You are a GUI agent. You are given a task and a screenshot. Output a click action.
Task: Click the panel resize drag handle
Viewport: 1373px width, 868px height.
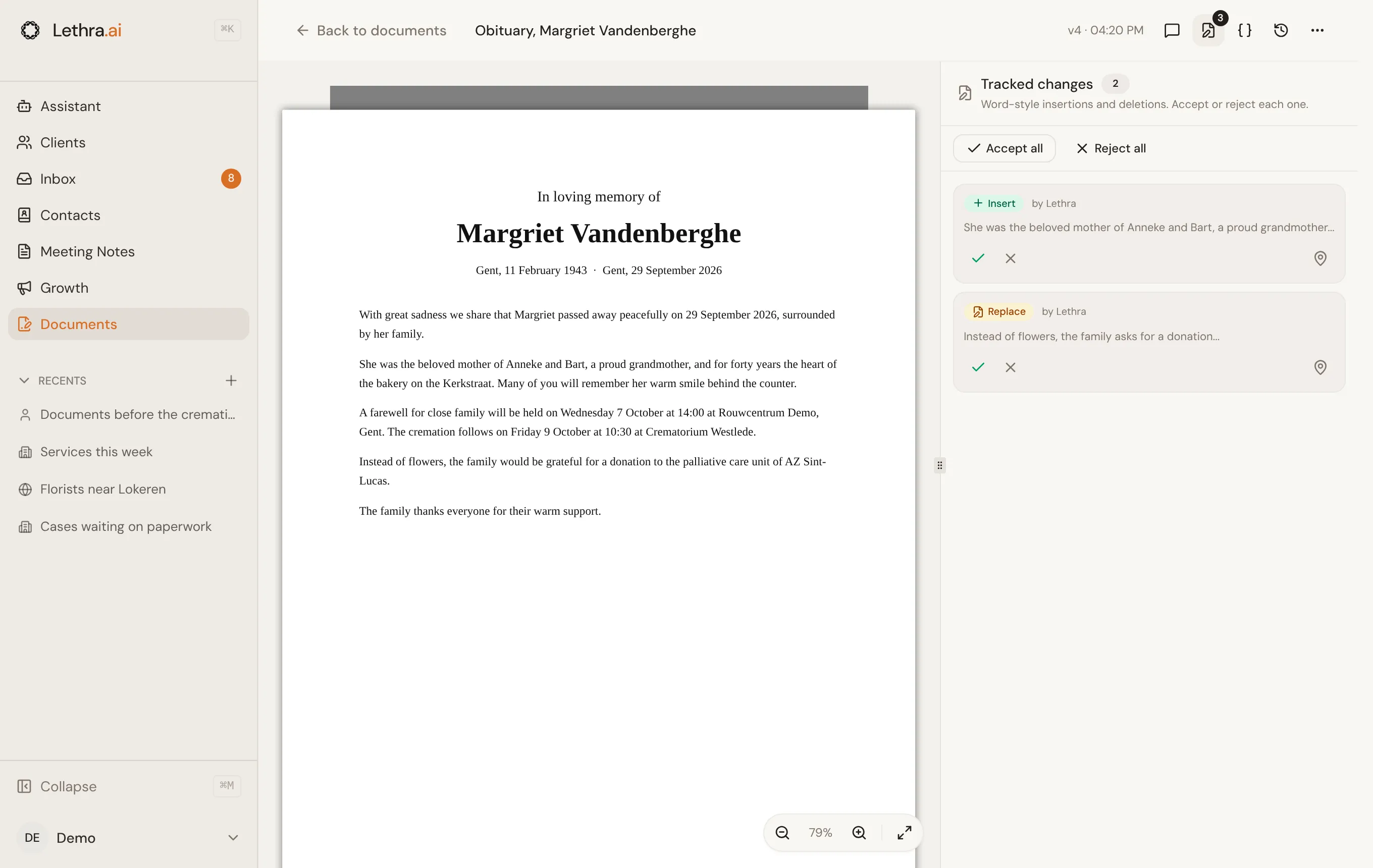coord(939,465)
